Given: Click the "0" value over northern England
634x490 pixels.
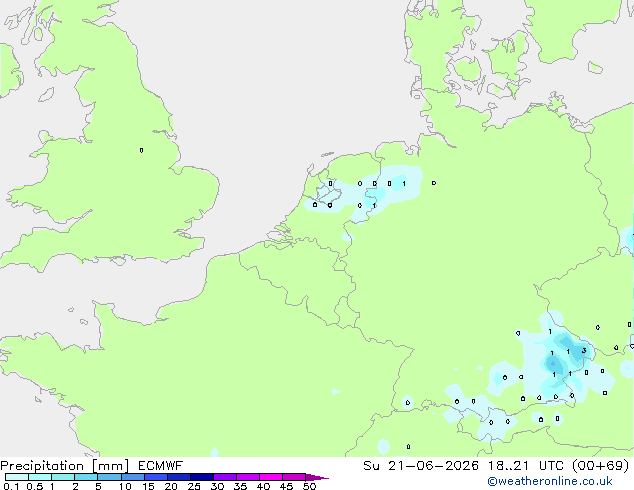Looking at the screenshot, I should 141,150.
